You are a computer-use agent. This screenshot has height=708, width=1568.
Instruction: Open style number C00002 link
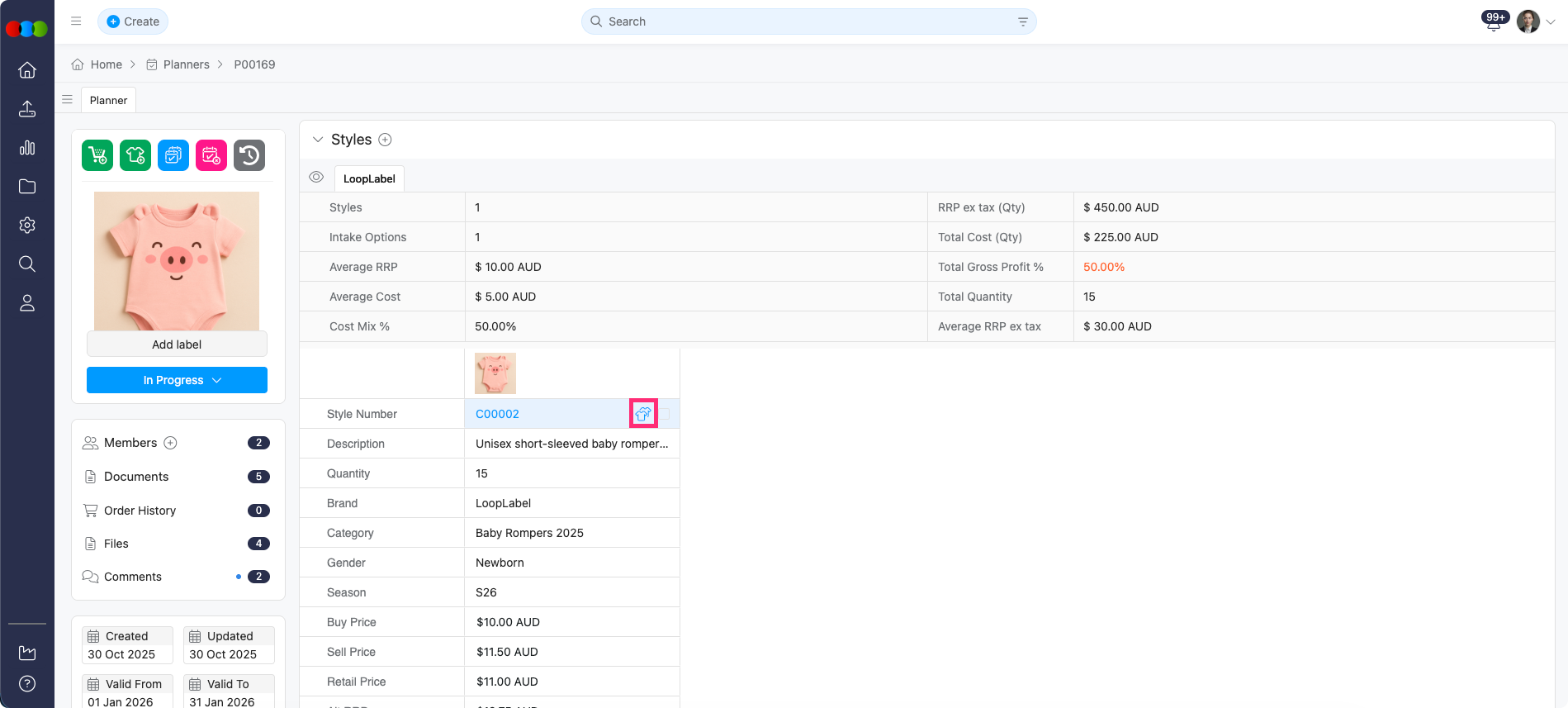point(497,414)
